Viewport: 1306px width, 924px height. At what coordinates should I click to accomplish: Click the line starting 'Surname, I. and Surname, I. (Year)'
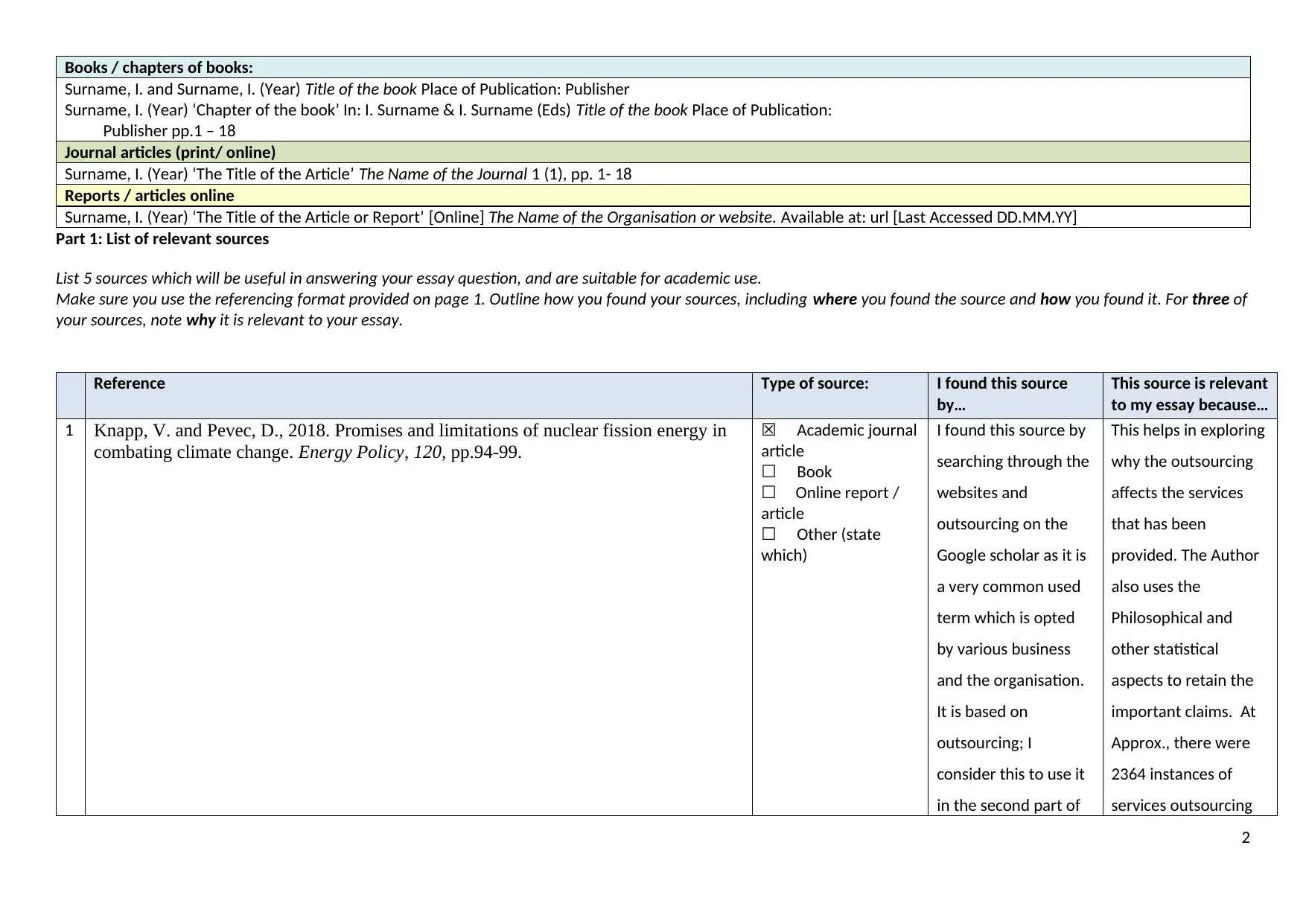click(x=347, y=89)
